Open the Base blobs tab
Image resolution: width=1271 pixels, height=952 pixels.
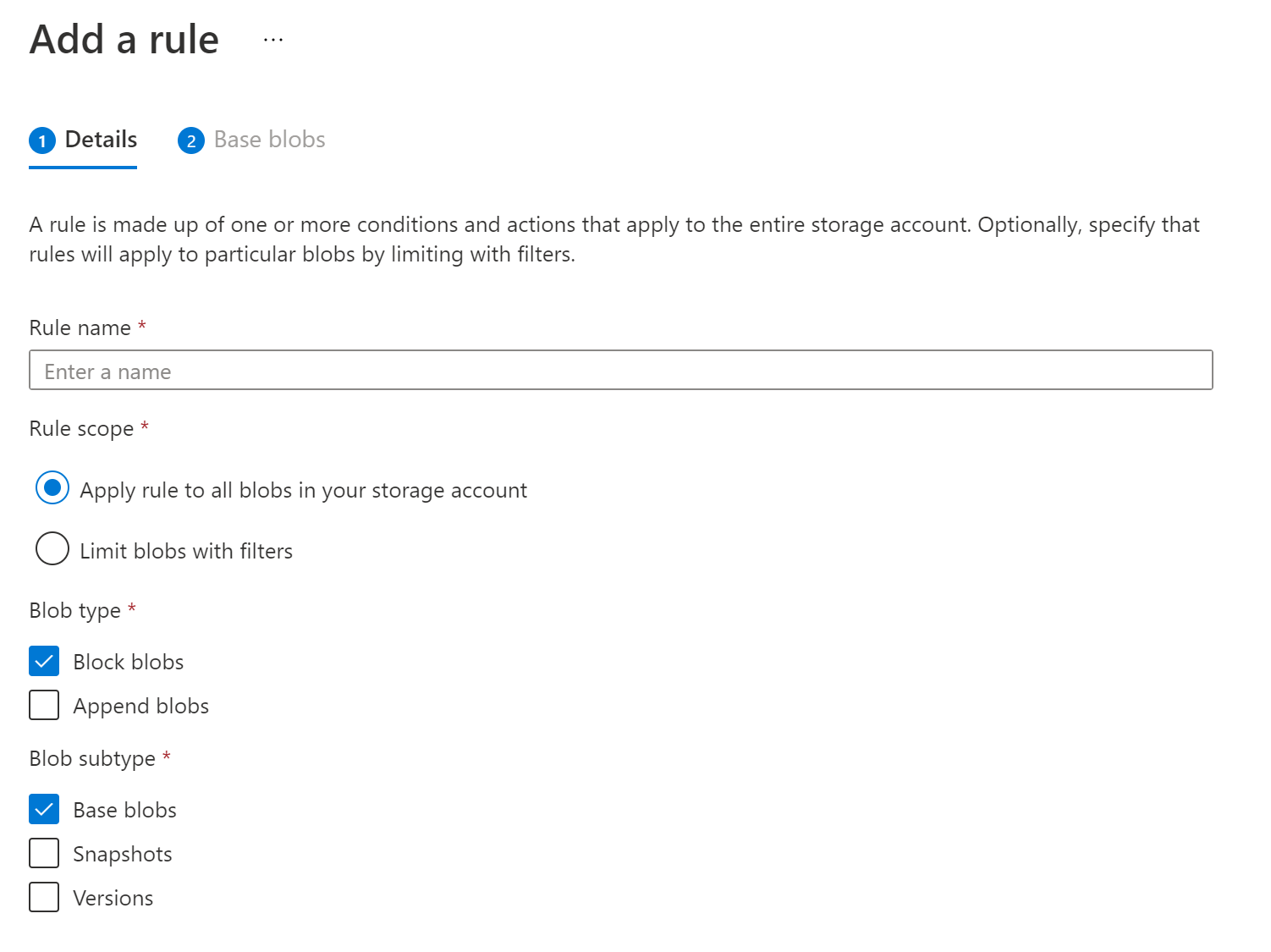tap(269, 140)
